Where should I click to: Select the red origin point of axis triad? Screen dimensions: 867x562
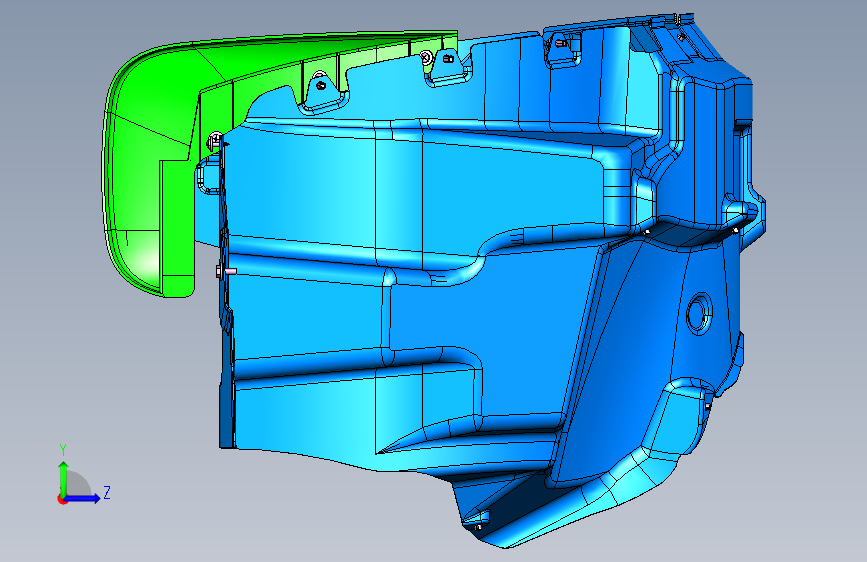coord(61,499)
